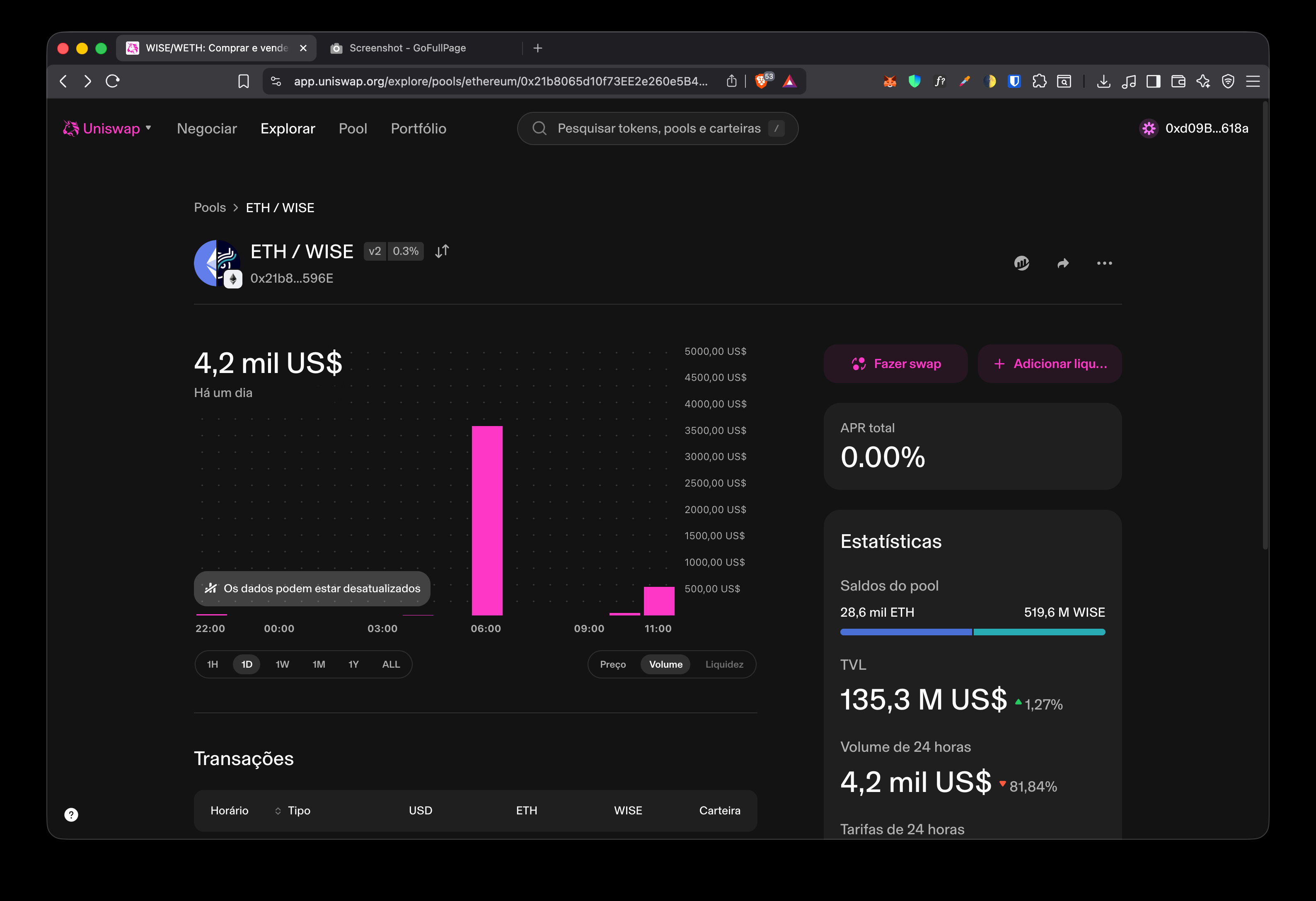The height and width of the screenshot is (901, 1316).
Task: Open the Explorar navigation menu
Action: [288, 128]
